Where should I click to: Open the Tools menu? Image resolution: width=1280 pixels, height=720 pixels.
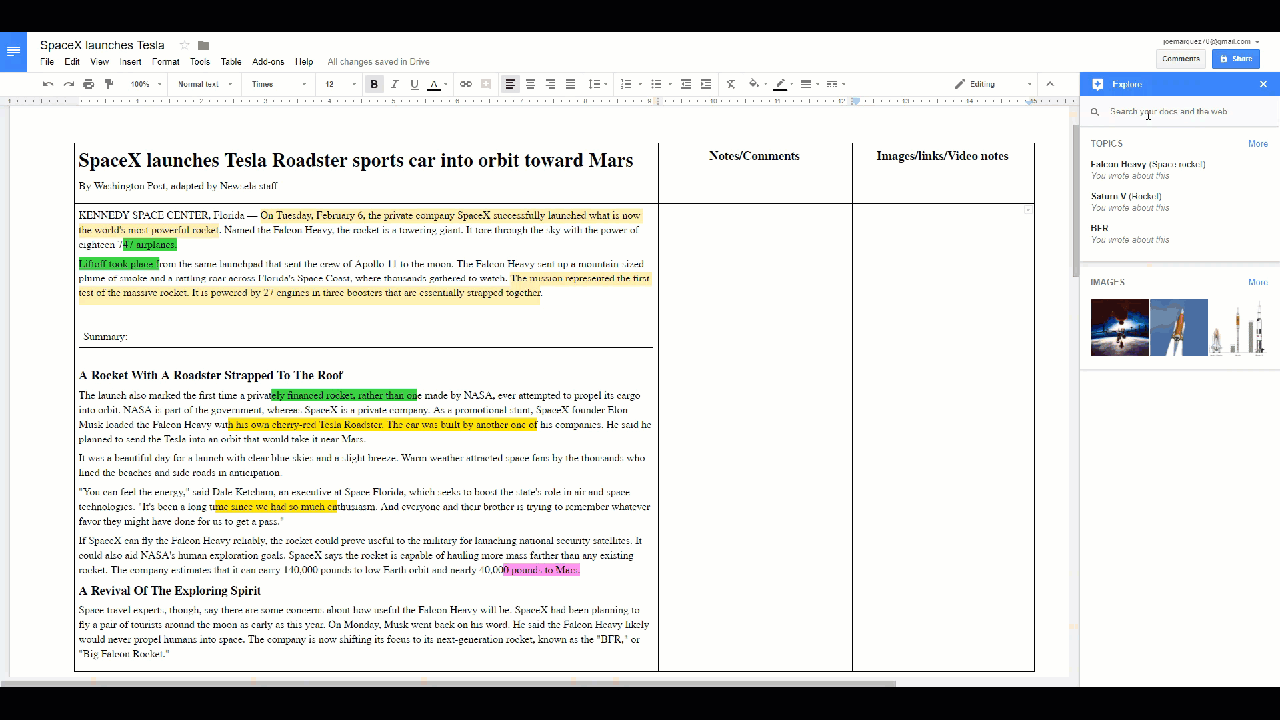pos(200,62)
